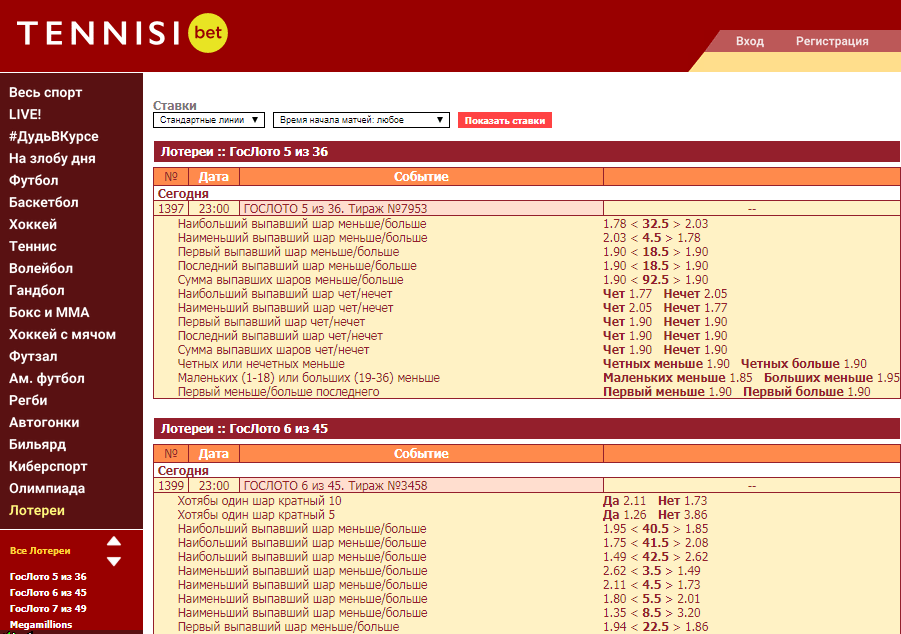Open the Бильярд category

pos(37,444)
